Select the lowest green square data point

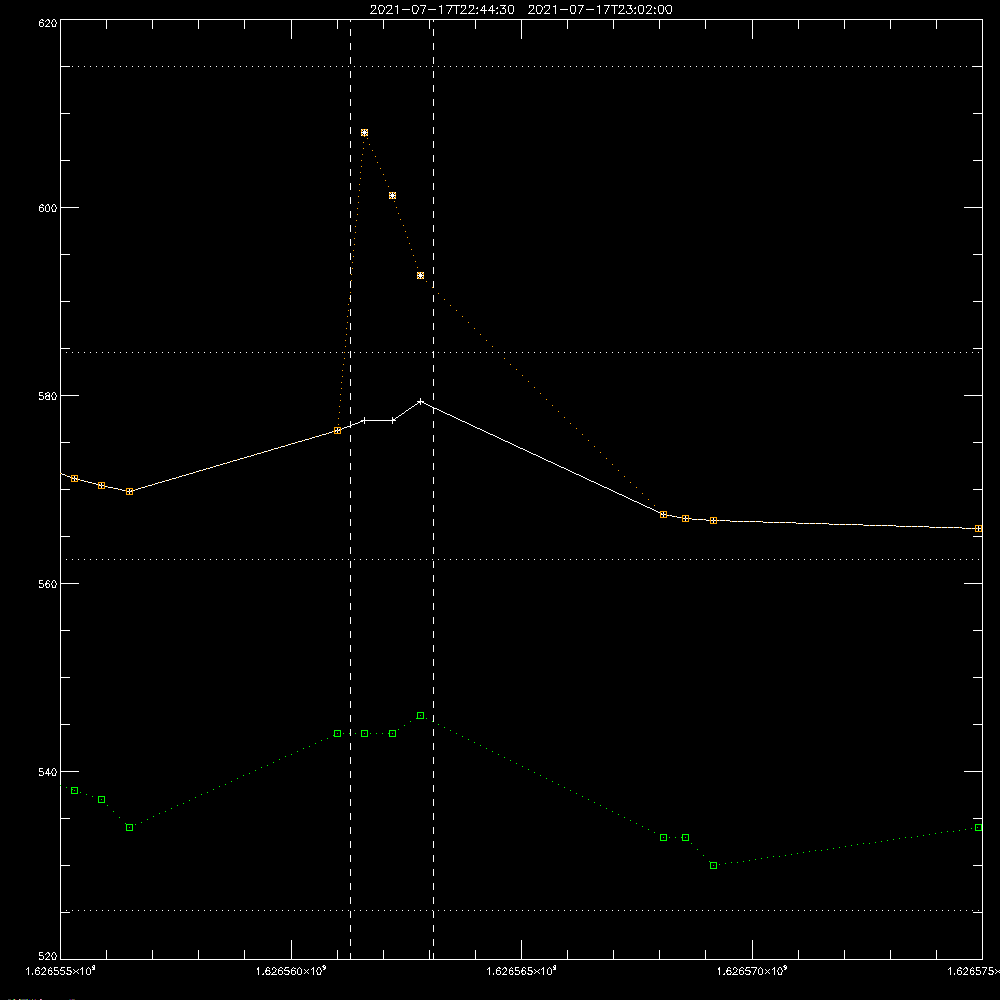(x=714, y=865)
